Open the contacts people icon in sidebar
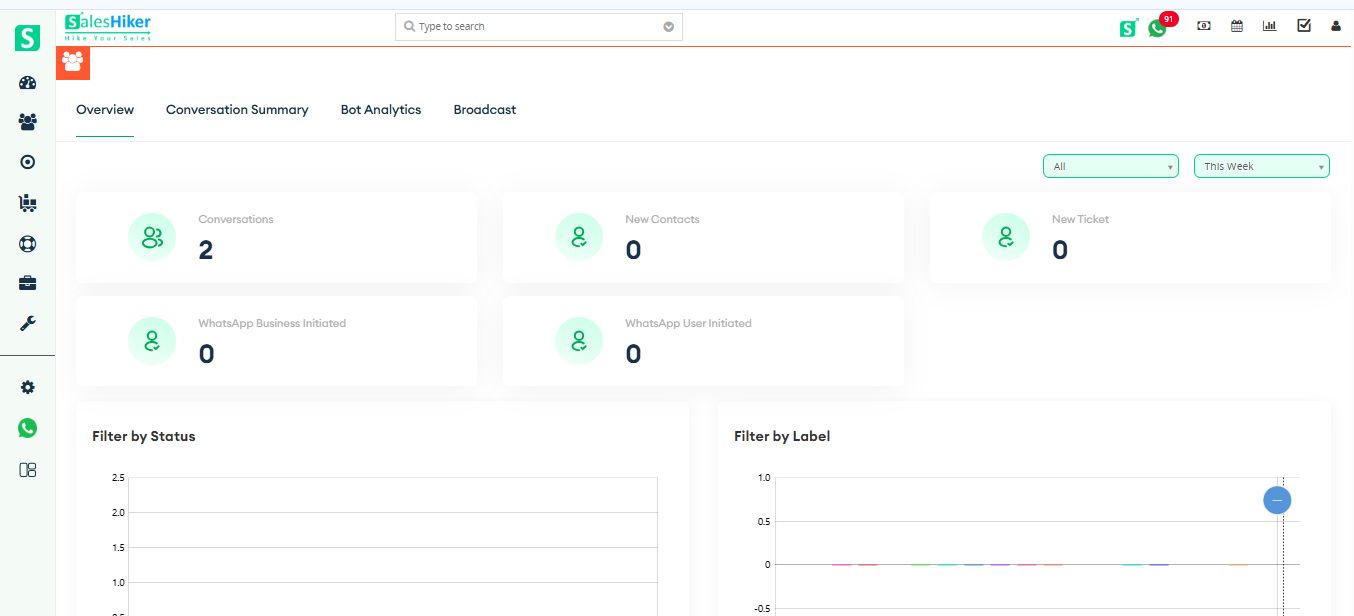The image size is (1354, 616). 27,120
